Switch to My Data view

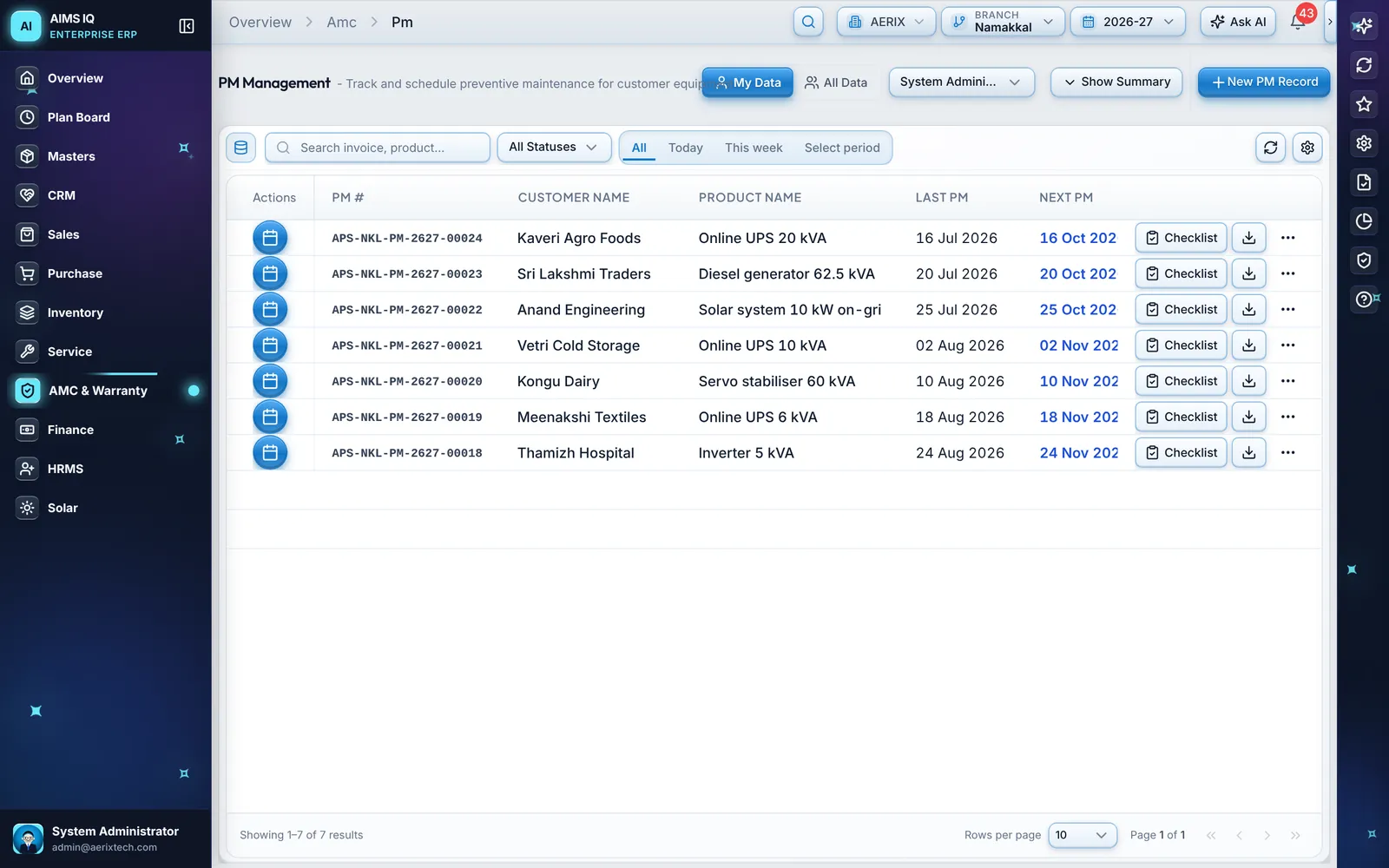[747, 82]
